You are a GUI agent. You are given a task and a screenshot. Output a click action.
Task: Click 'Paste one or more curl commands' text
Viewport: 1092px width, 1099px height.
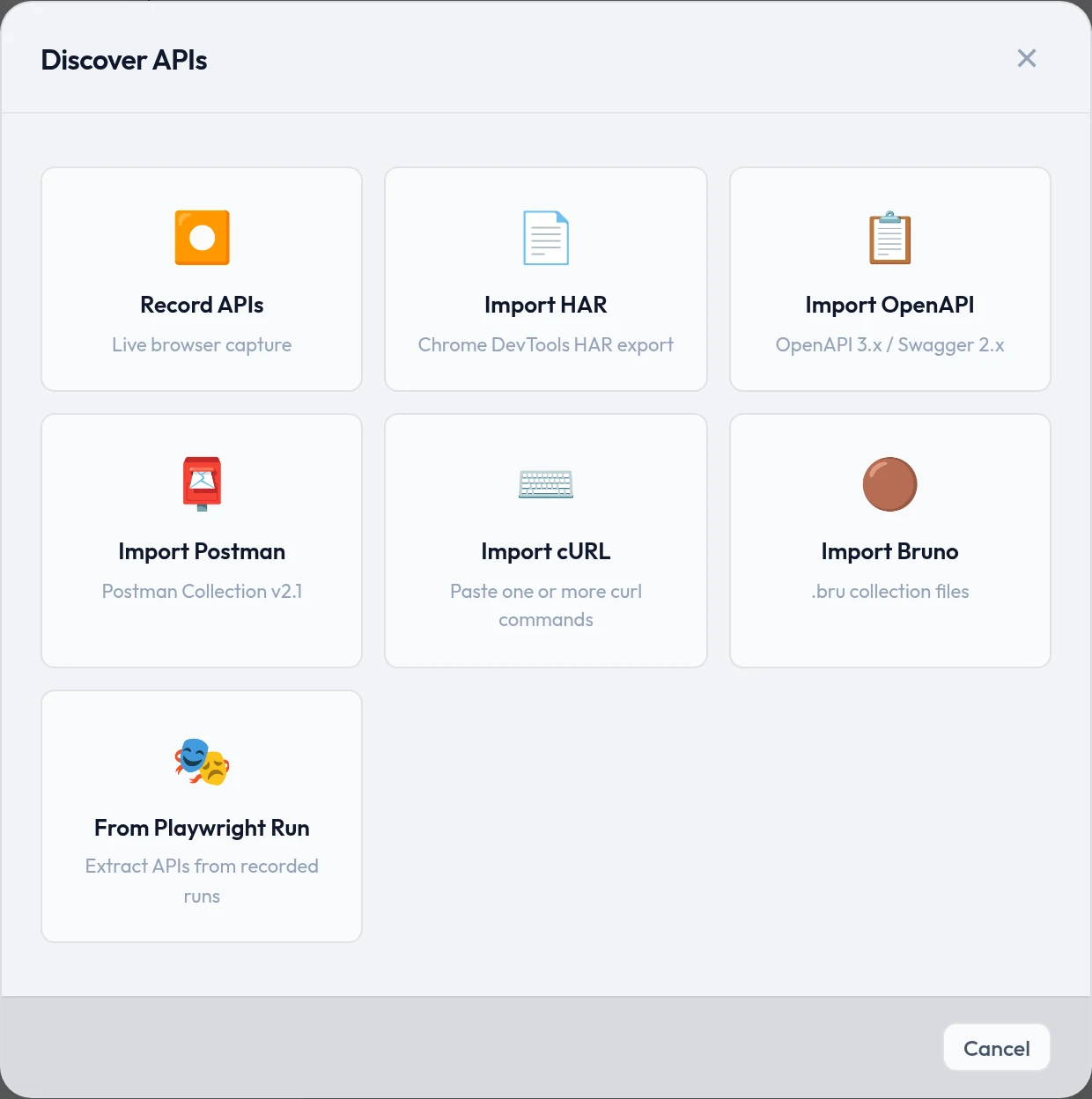click(546, 605)
